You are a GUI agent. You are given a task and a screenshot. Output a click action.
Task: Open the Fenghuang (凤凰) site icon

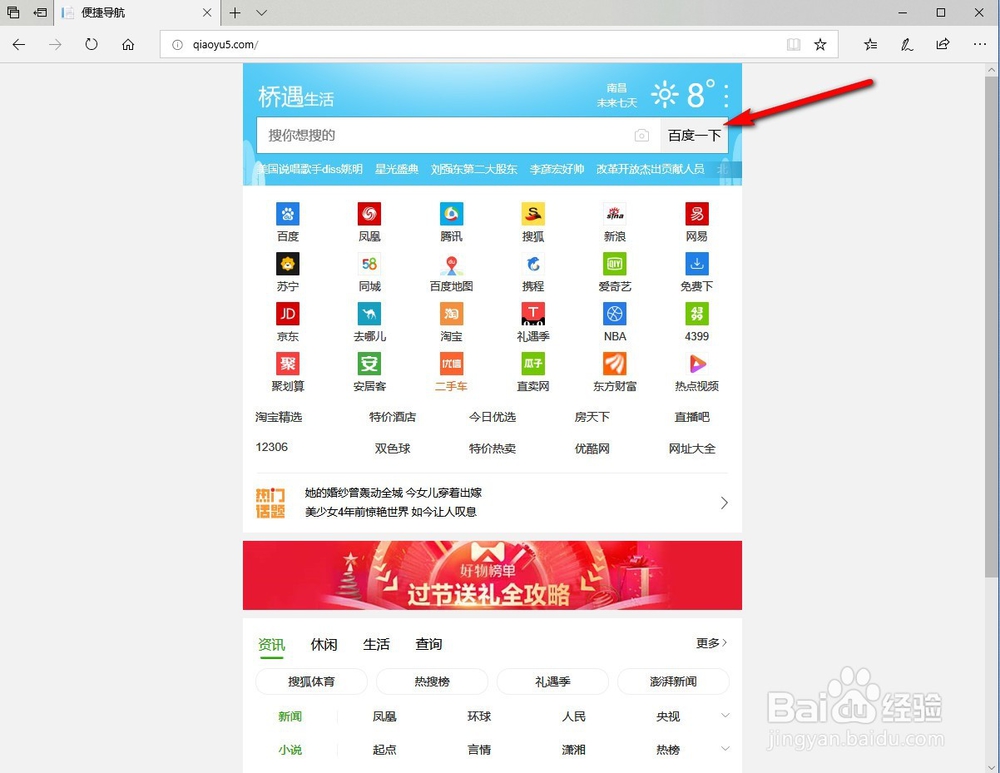(x=369, y=214)
